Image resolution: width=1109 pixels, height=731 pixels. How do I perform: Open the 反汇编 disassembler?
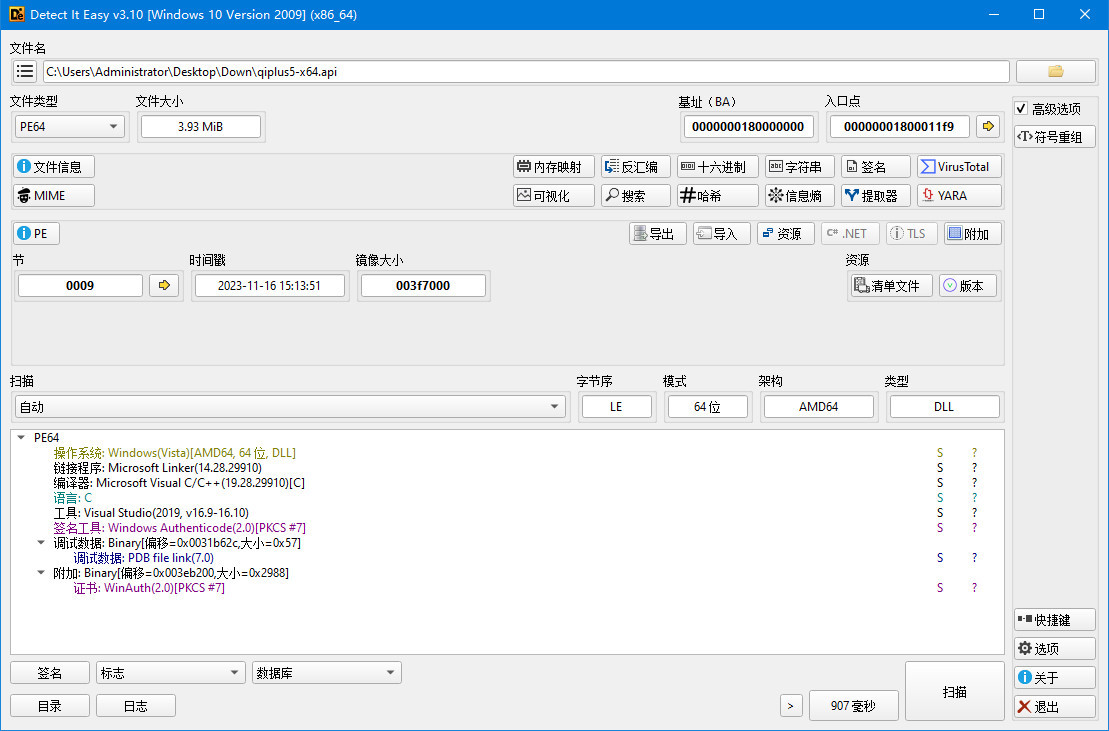pos(635,166)
